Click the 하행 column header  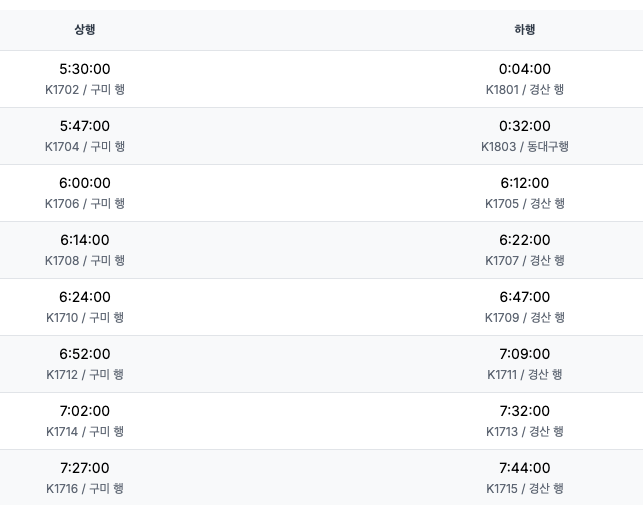click(524, 30)
